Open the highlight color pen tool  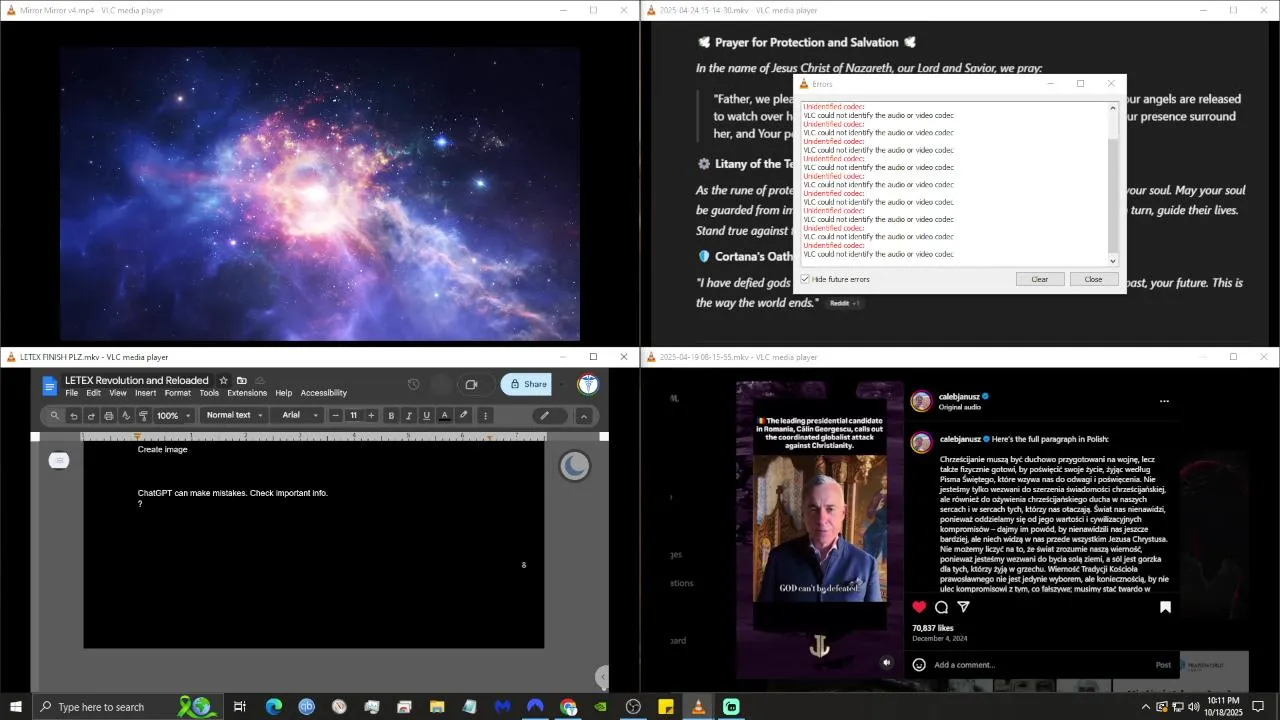(463, 415)
